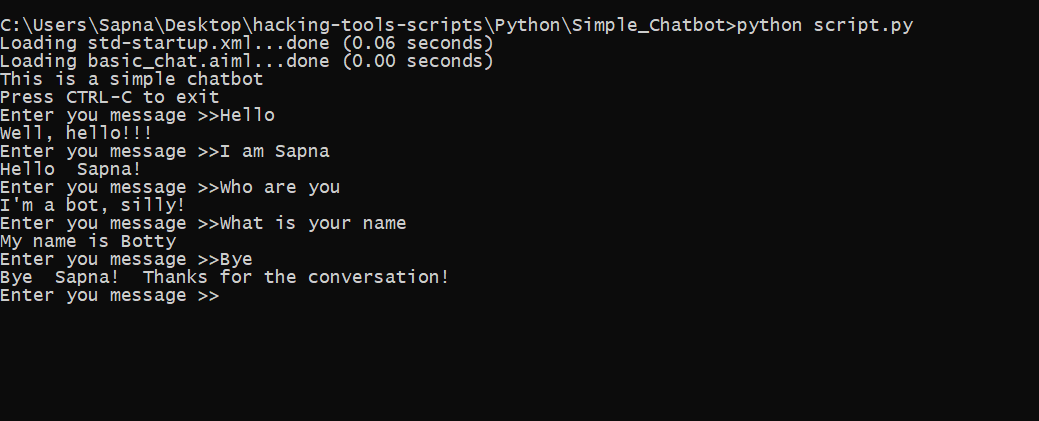Click the 'Bye' user message
1039x421 pixels.
pyautogui.click(x=236, y=259)
